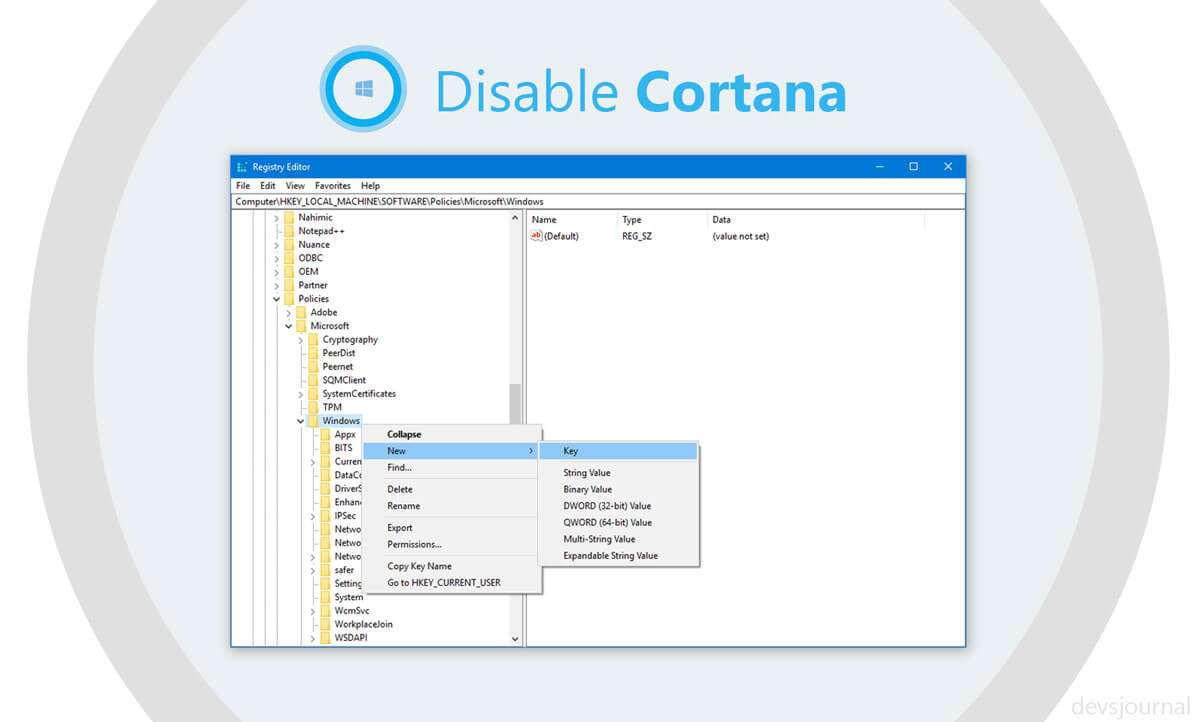Expand the Nuance key
The height and width of the screenshot is (722, 1200).
[277, 244]
